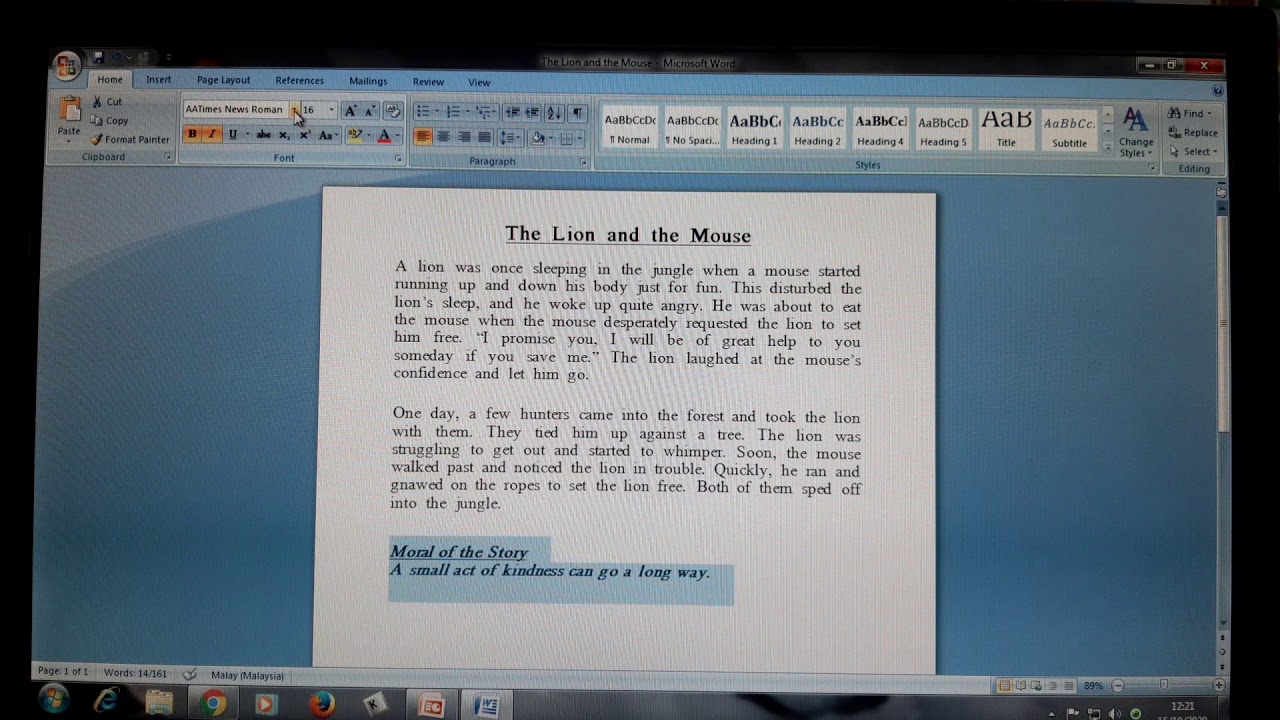This screenshot has height=720, width=1280.
Task: Click the Shrink Font icon
Action: click(369, 111)
